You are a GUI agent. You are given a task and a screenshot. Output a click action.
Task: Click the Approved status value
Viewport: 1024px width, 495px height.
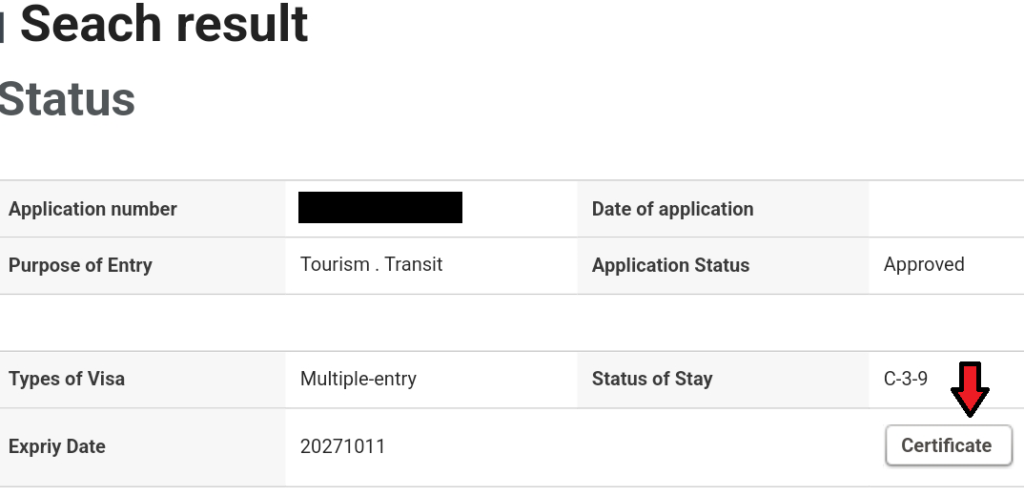point(924,264)
